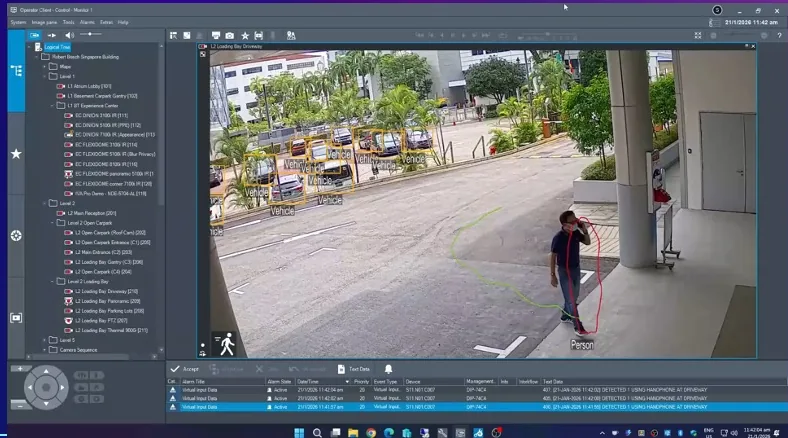Collapse Level 2 Open Carpark folder
Screen dimensions: 788x438
(x=52, y=223)
